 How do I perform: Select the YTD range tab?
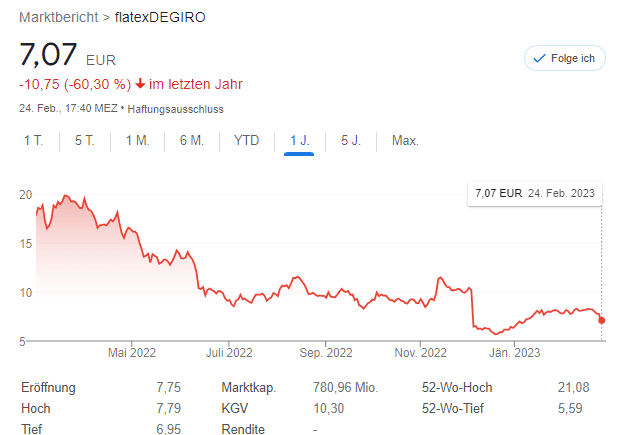pos(246,140)
